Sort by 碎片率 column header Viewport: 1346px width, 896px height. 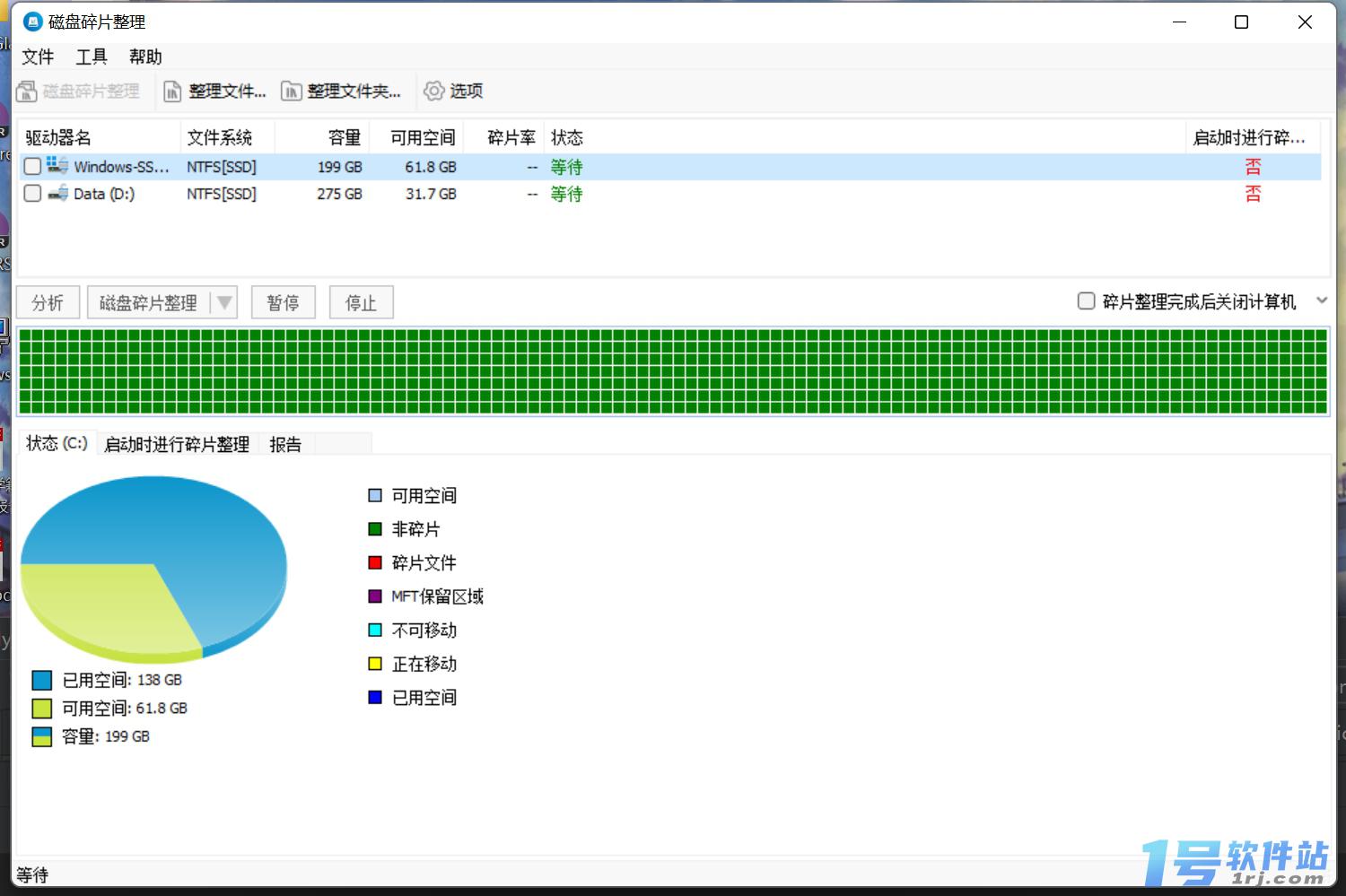503,137
